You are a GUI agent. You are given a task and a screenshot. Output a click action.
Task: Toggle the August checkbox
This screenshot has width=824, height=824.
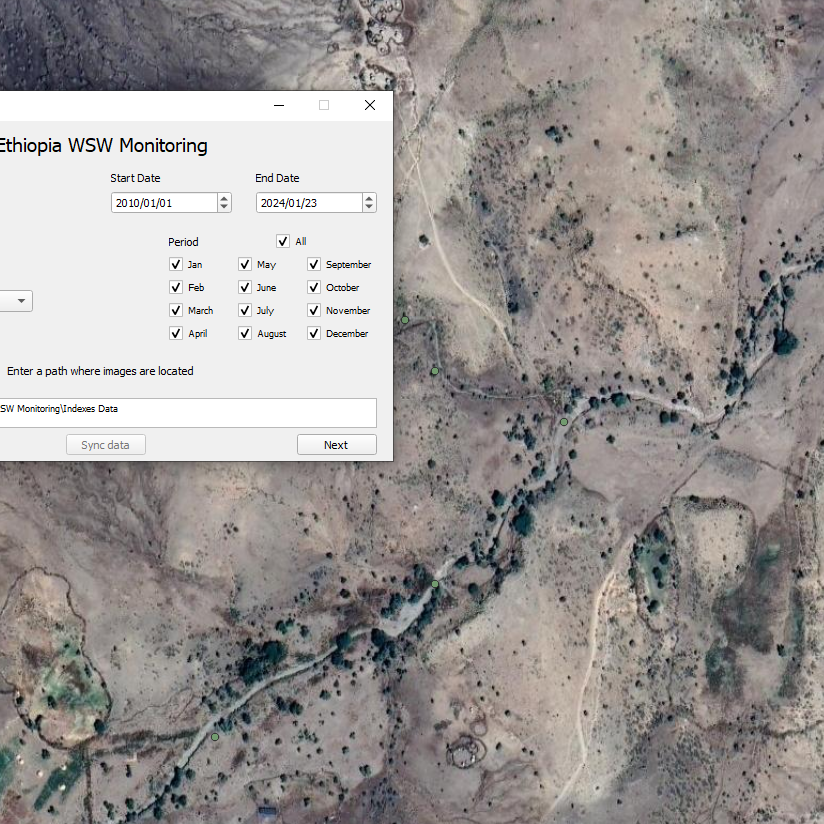tap(245, 334)
